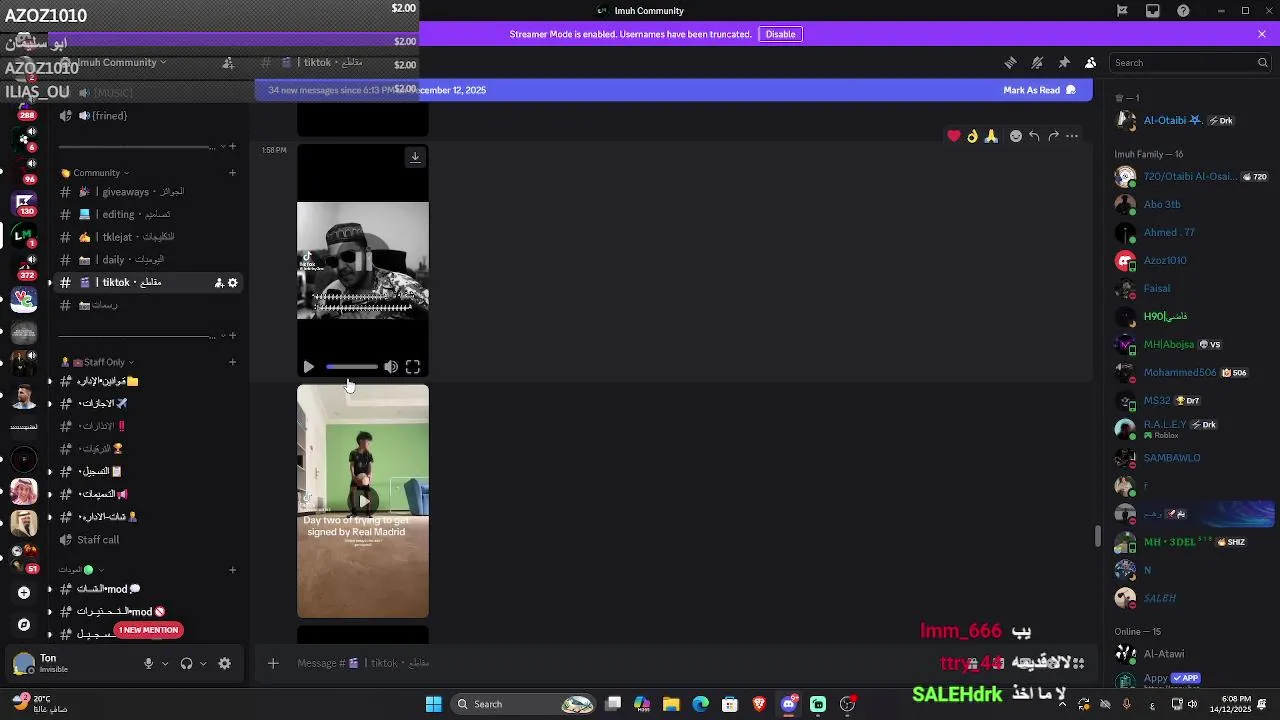Disable Streamer Mode
The image size is (1280, 720).
coord(780,34)
